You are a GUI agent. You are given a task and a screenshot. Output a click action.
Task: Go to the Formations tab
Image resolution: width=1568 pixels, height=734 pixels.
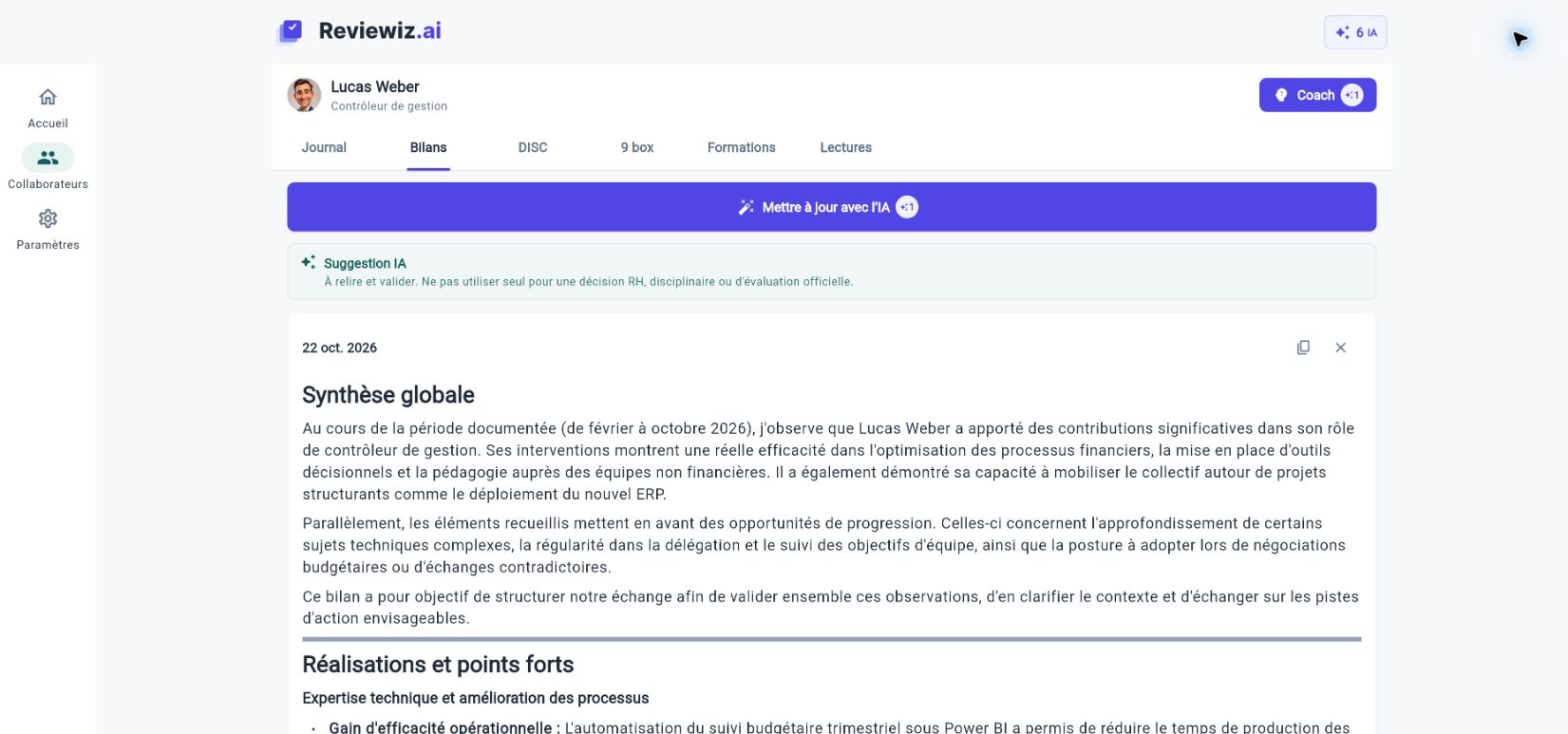[x=742, y=147]
